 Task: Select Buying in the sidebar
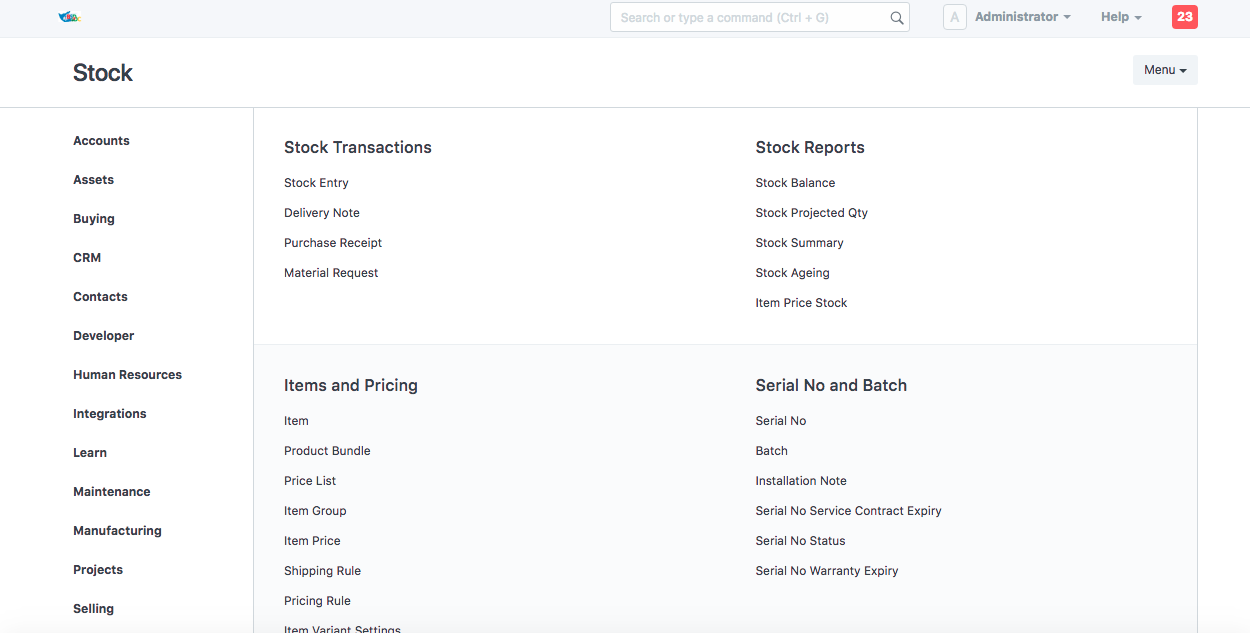point(94,219)
